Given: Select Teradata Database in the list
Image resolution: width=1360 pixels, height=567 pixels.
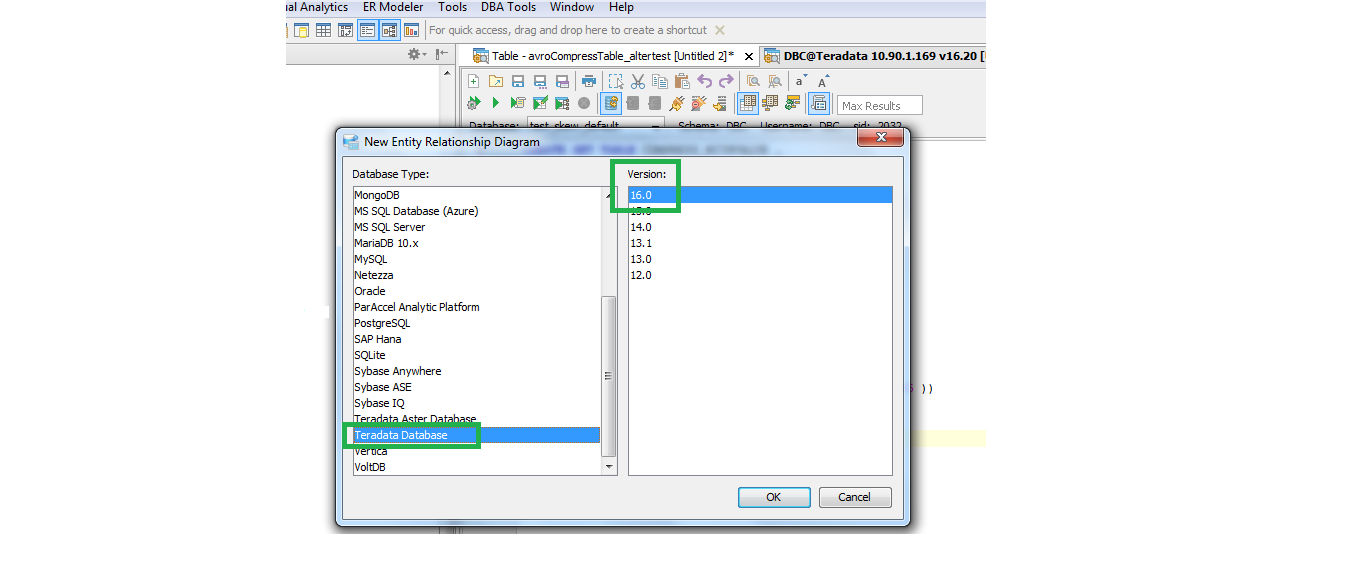Looking at the screenshot, I should pos(477,435).
